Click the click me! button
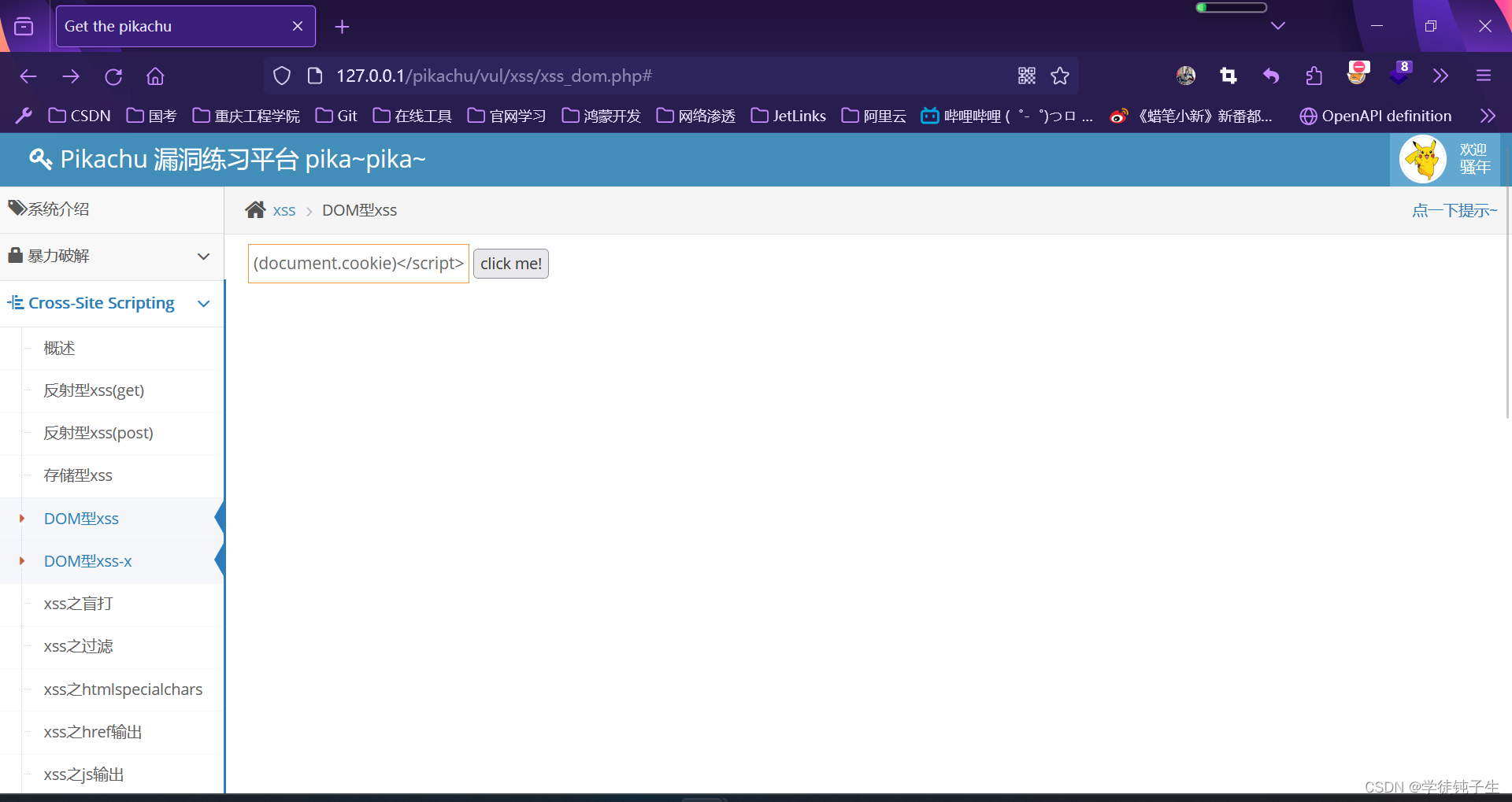This screenshot has width=1512, height=802. (x=511, y=264)
